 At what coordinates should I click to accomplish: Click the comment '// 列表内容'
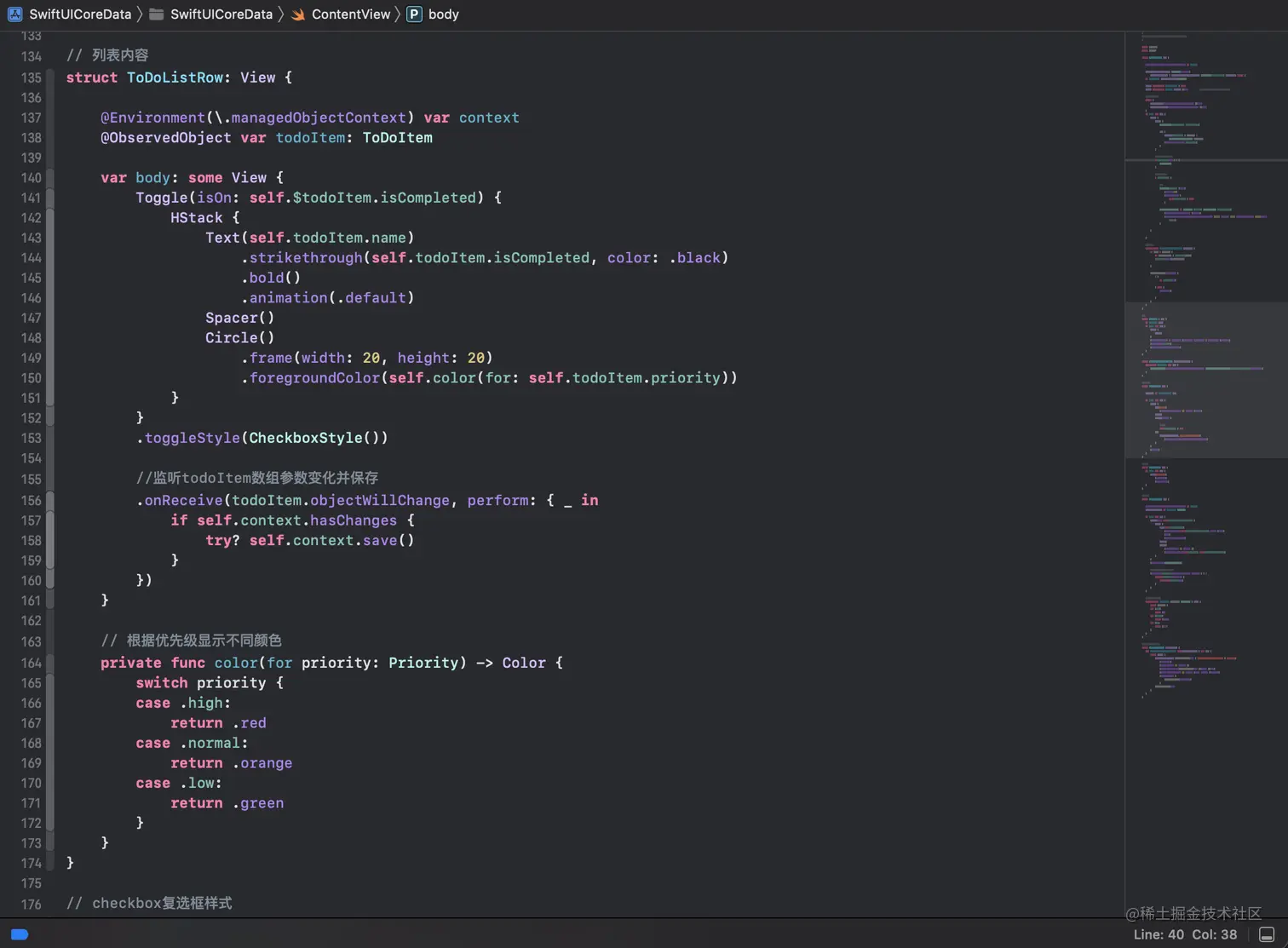point(107,55)
